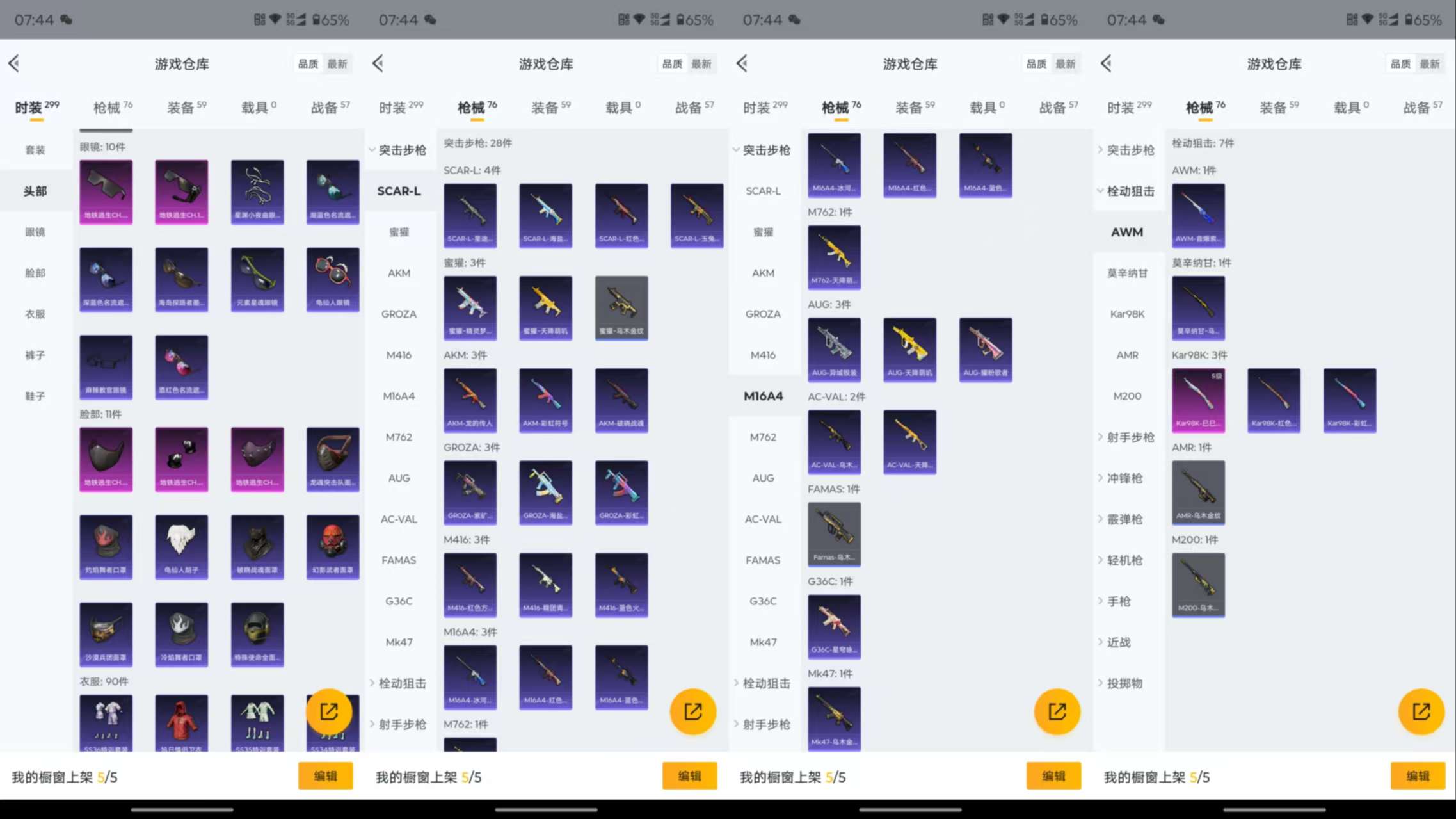Open the 龟仙人胡子 beard item

coord(182,547)
